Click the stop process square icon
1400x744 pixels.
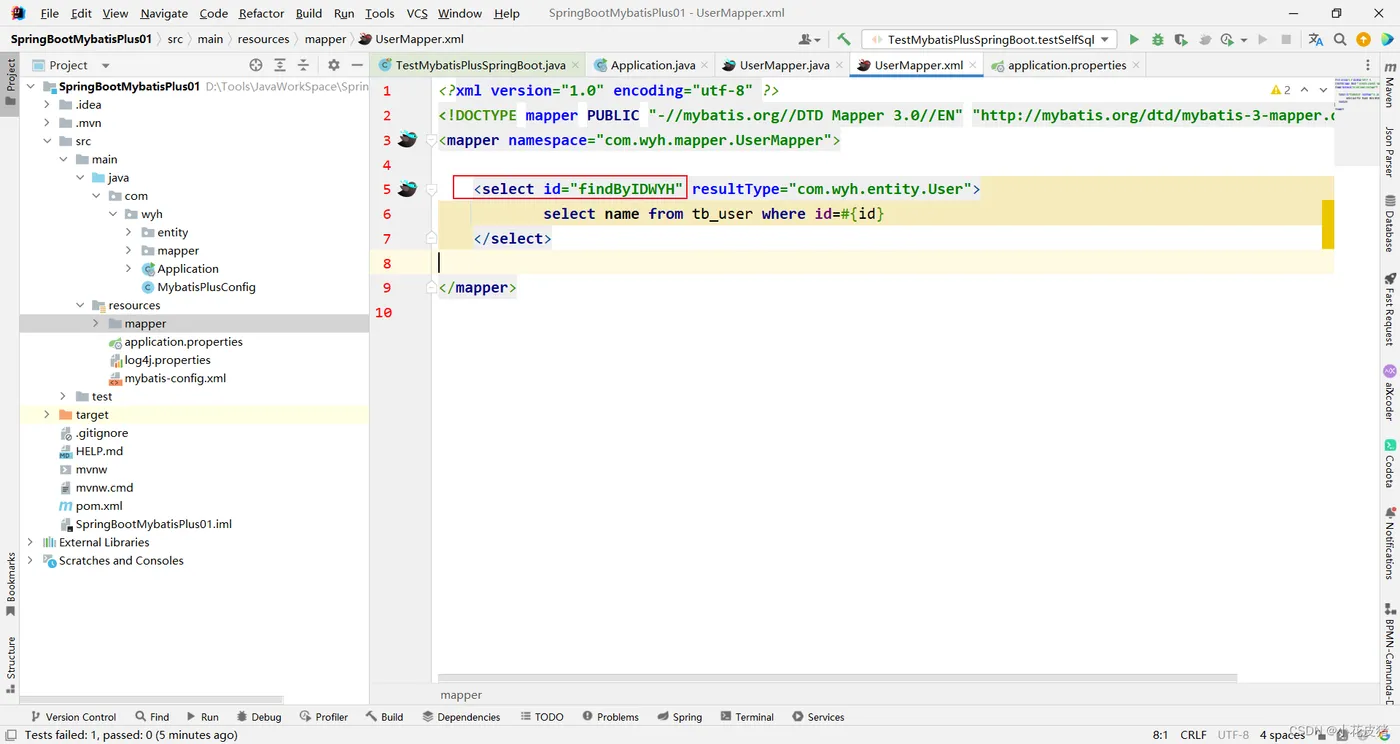(1286, 40)
